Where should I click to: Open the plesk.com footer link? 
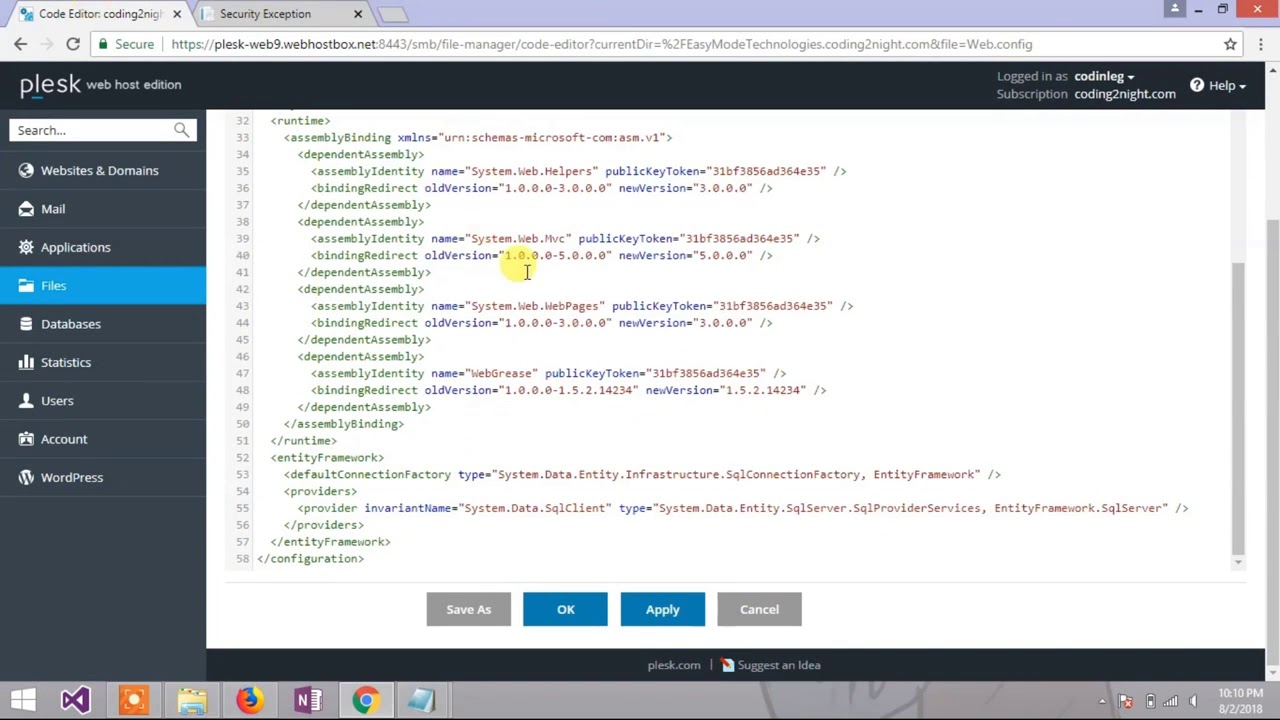pyautogui.click(x=674, y=665)
